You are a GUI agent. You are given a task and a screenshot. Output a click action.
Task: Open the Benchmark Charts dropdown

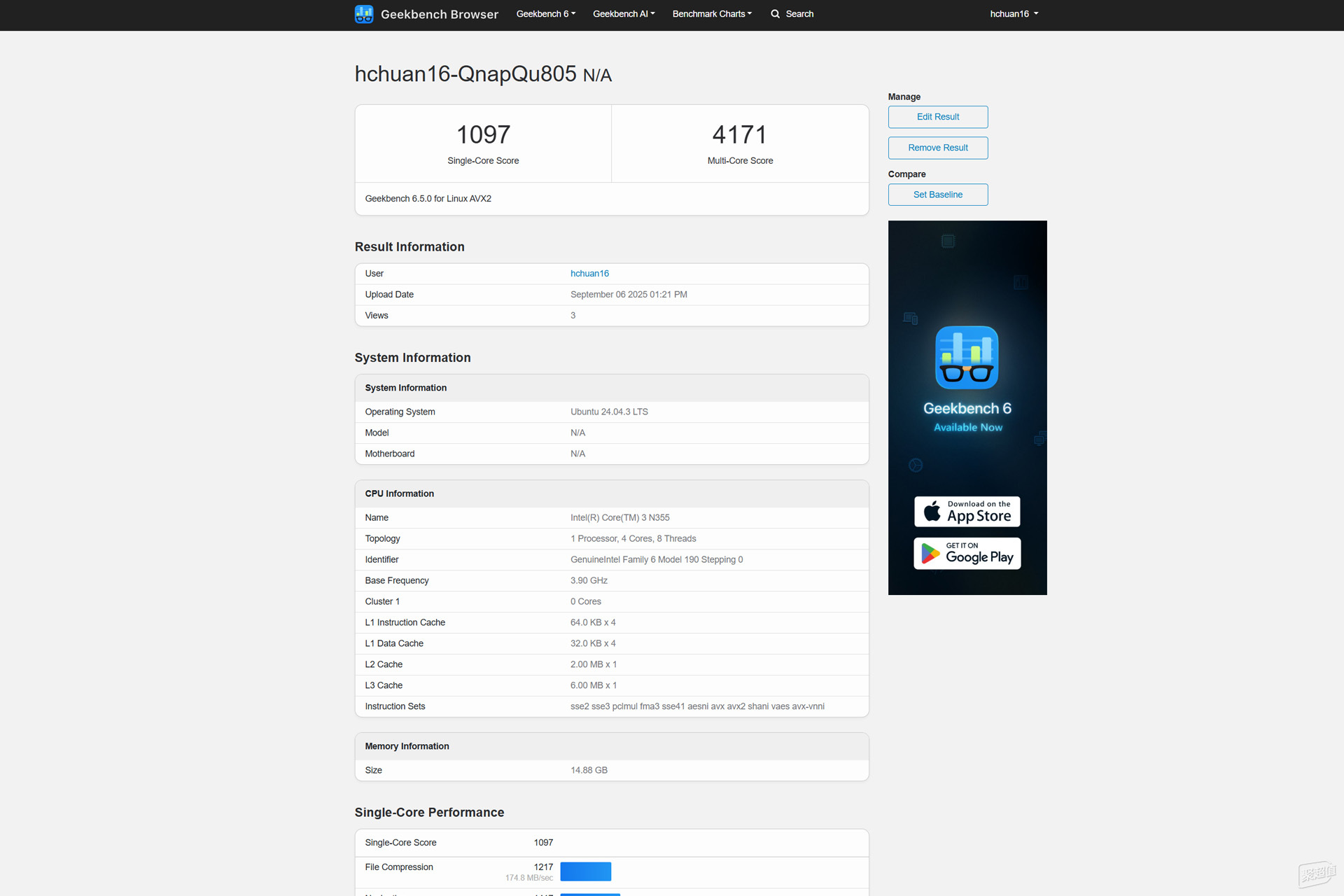712,14
